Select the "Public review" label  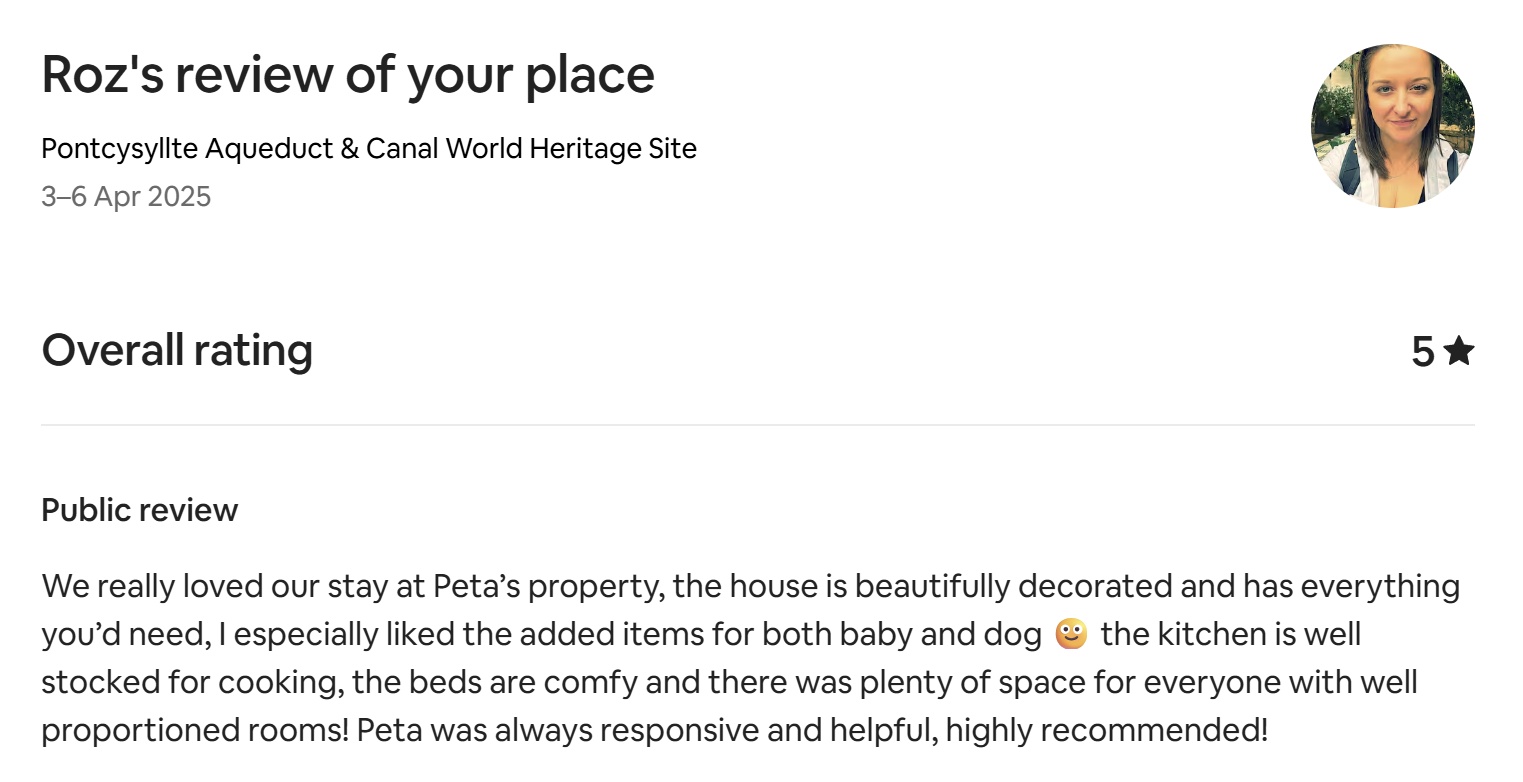[139, 510]
